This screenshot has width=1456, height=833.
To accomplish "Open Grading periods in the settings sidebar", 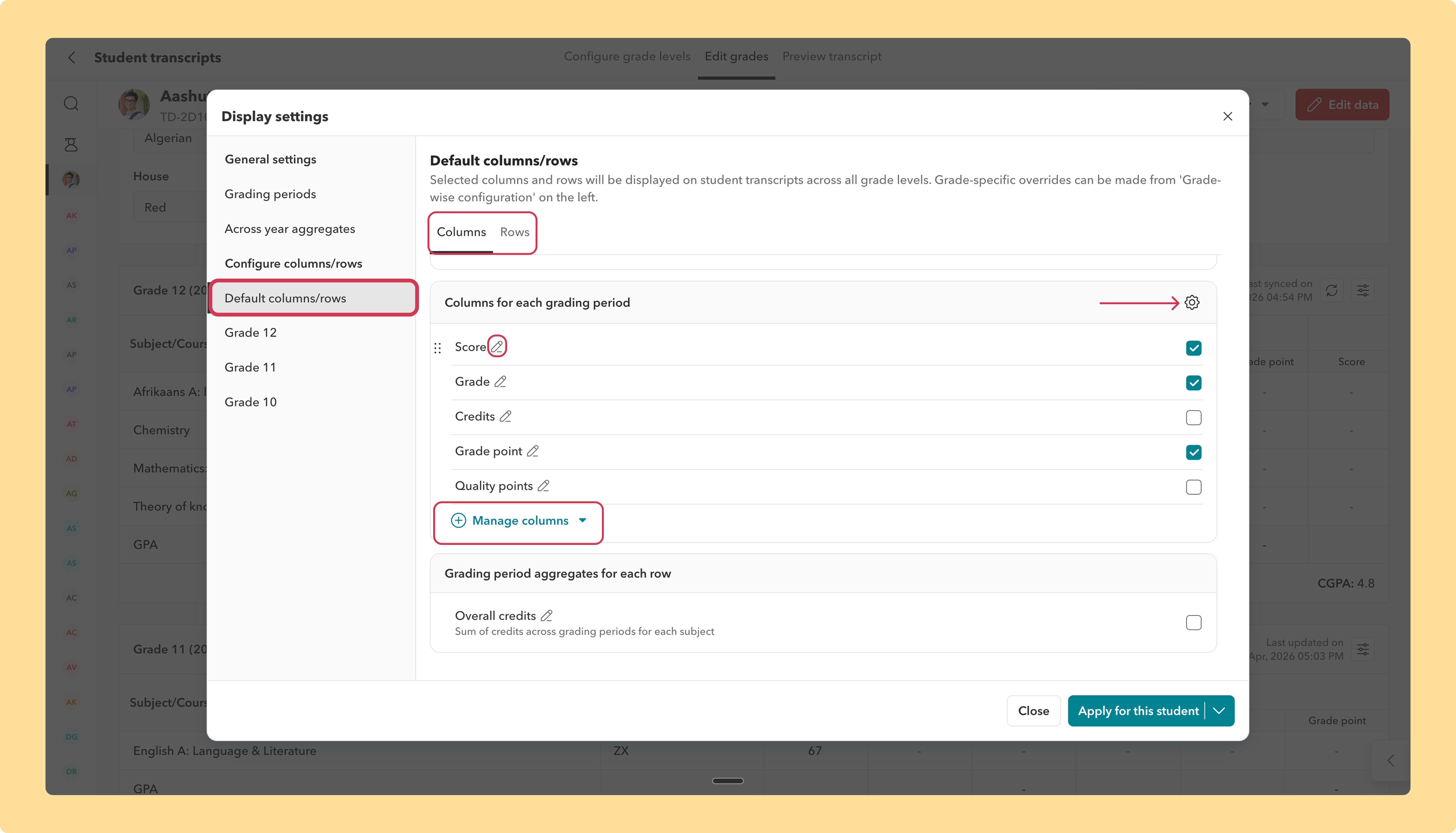I will point(270,194).
